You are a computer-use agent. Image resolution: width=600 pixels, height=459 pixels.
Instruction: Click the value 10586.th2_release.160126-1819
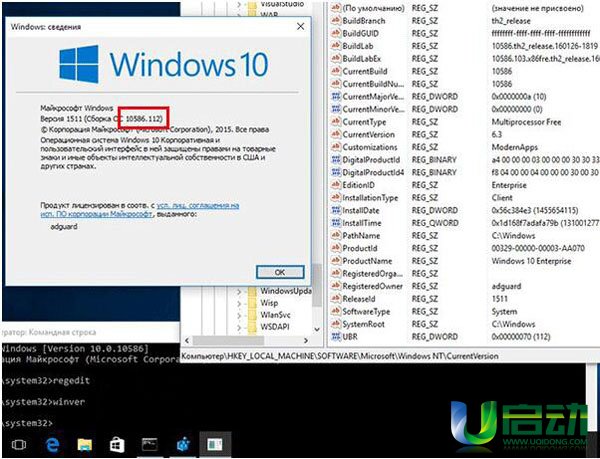(x=545, y=46)
